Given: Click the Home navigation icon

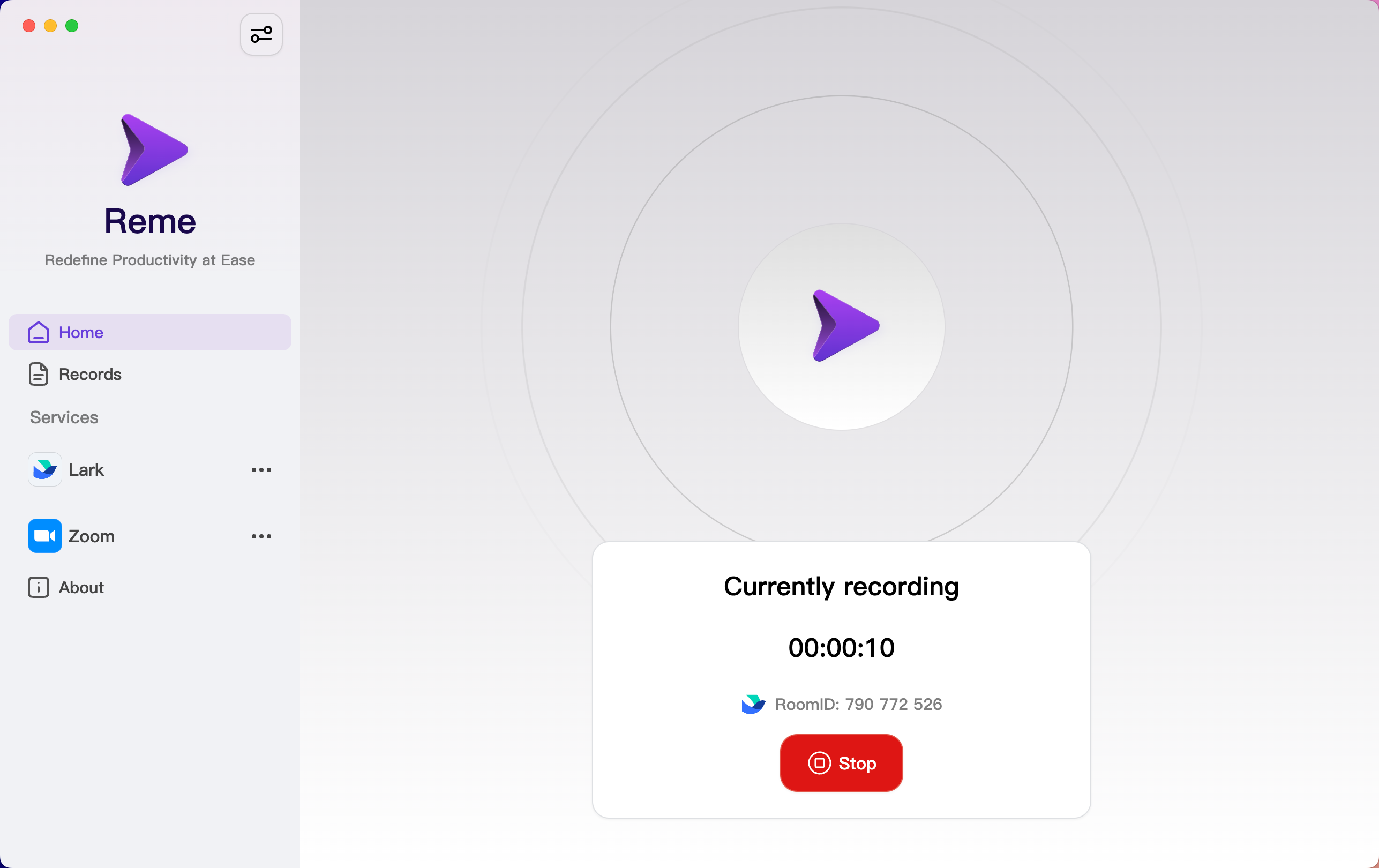Looking at the screenshot, I should (x=37, y=332).
